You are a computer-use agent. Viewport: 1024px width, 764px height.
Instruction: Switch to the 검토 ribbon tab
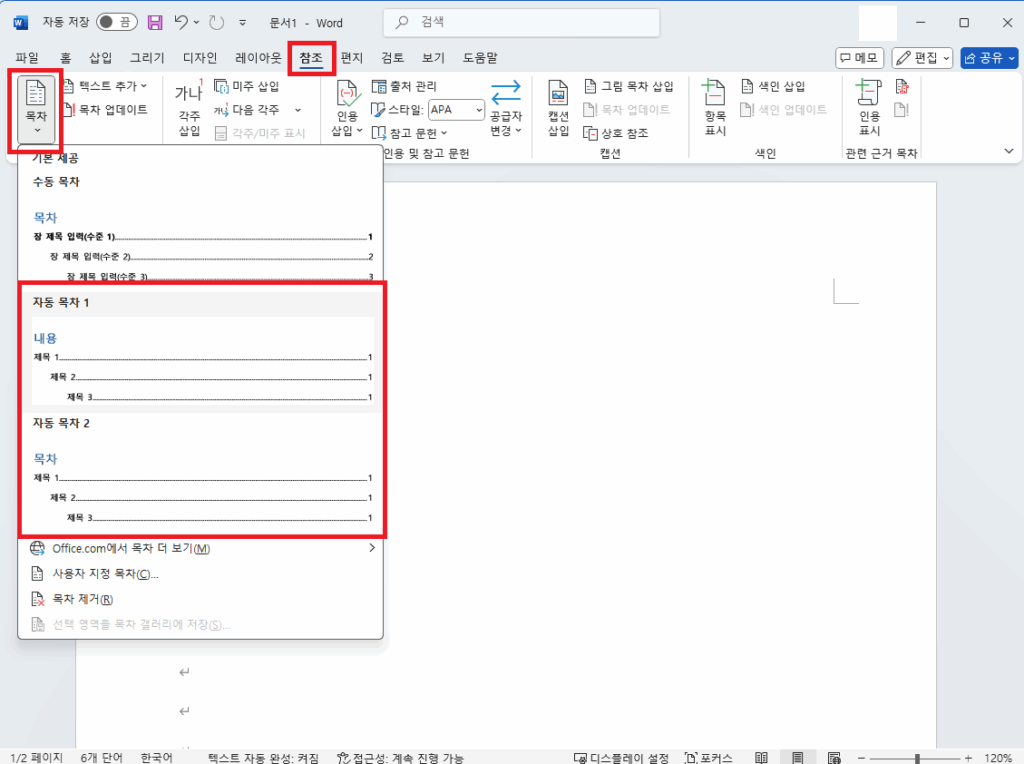[392, 57]
